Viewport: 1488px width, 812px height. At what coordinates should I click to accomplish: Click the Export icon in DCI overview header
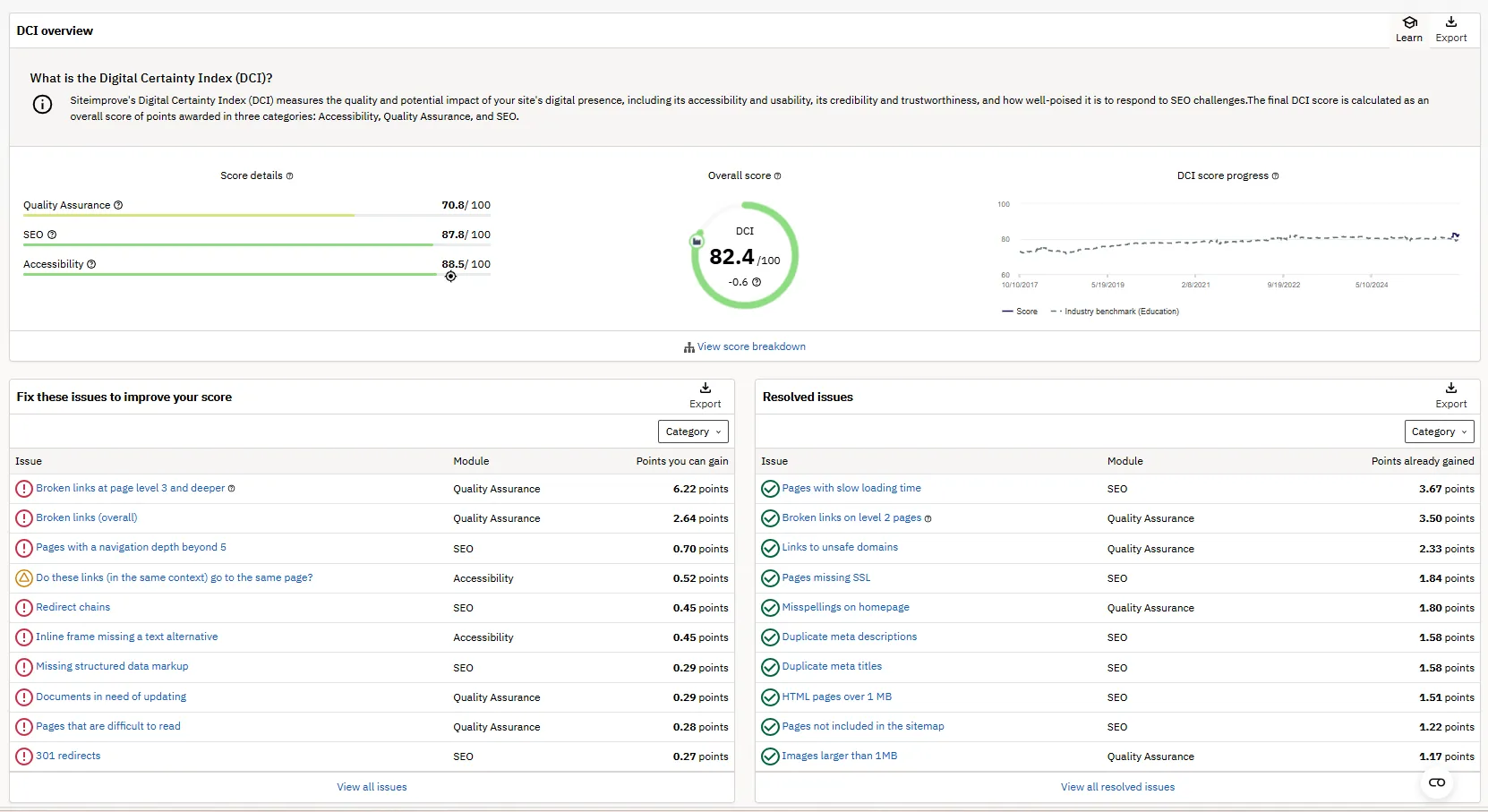coord(1450,22)
